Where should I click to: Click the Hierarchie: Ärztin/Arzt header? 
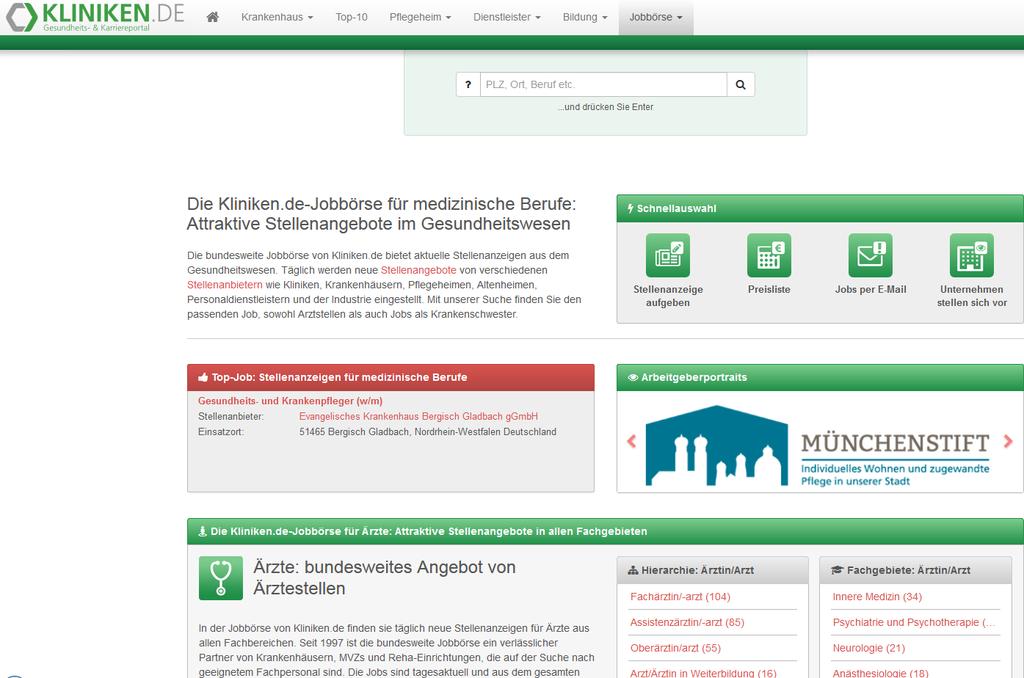tap(712, 570)
